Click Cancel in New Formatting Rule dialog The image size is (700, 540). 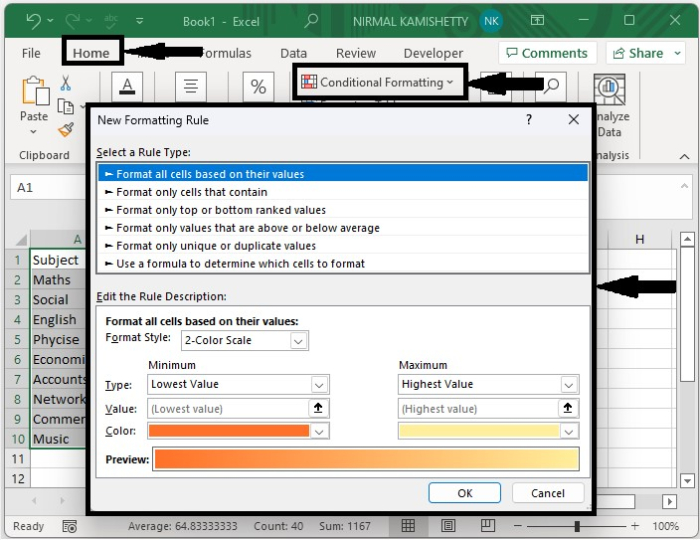[x=548, y=493]
